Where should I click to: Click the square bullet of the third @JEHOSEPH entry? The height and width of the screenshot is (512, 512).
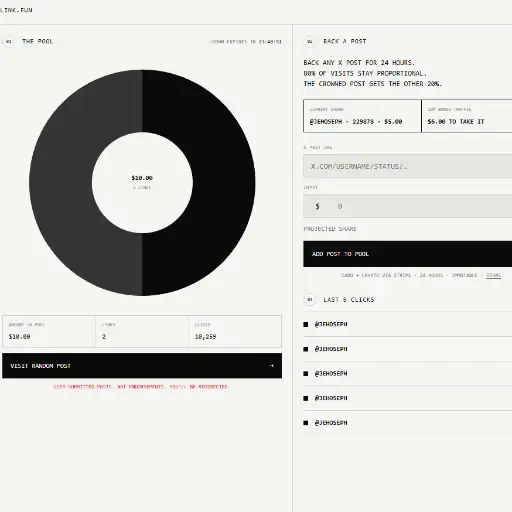click(306, 374)
